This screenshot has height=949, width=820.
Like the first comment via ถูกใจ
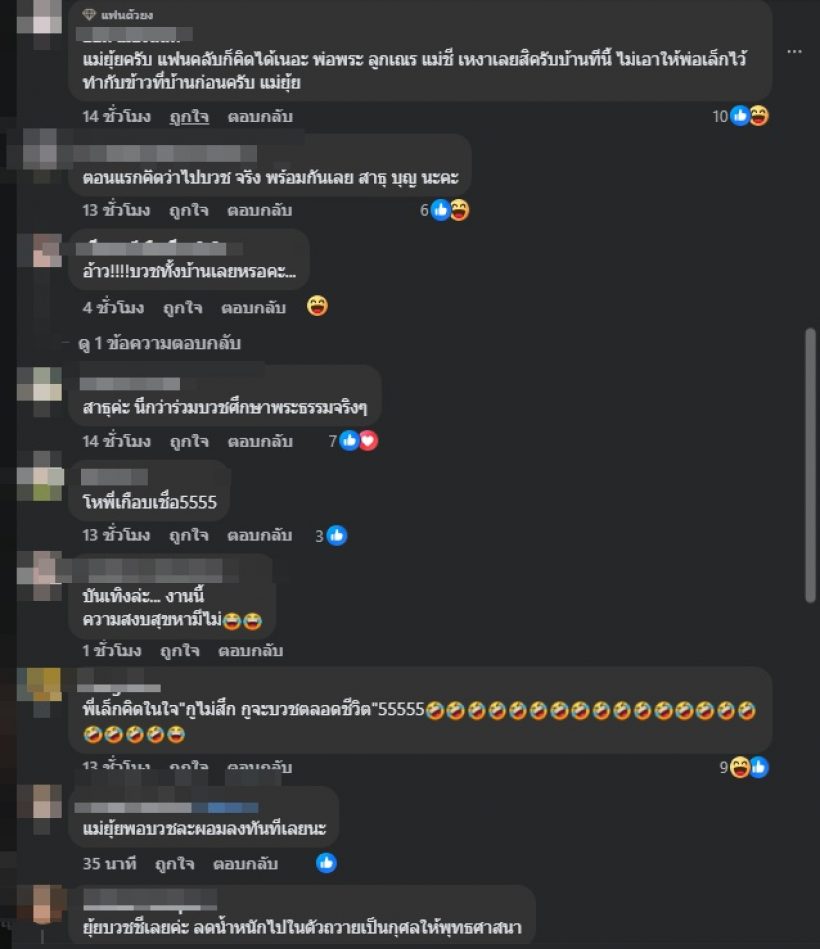pyautogui.click(x=189, y=116)
